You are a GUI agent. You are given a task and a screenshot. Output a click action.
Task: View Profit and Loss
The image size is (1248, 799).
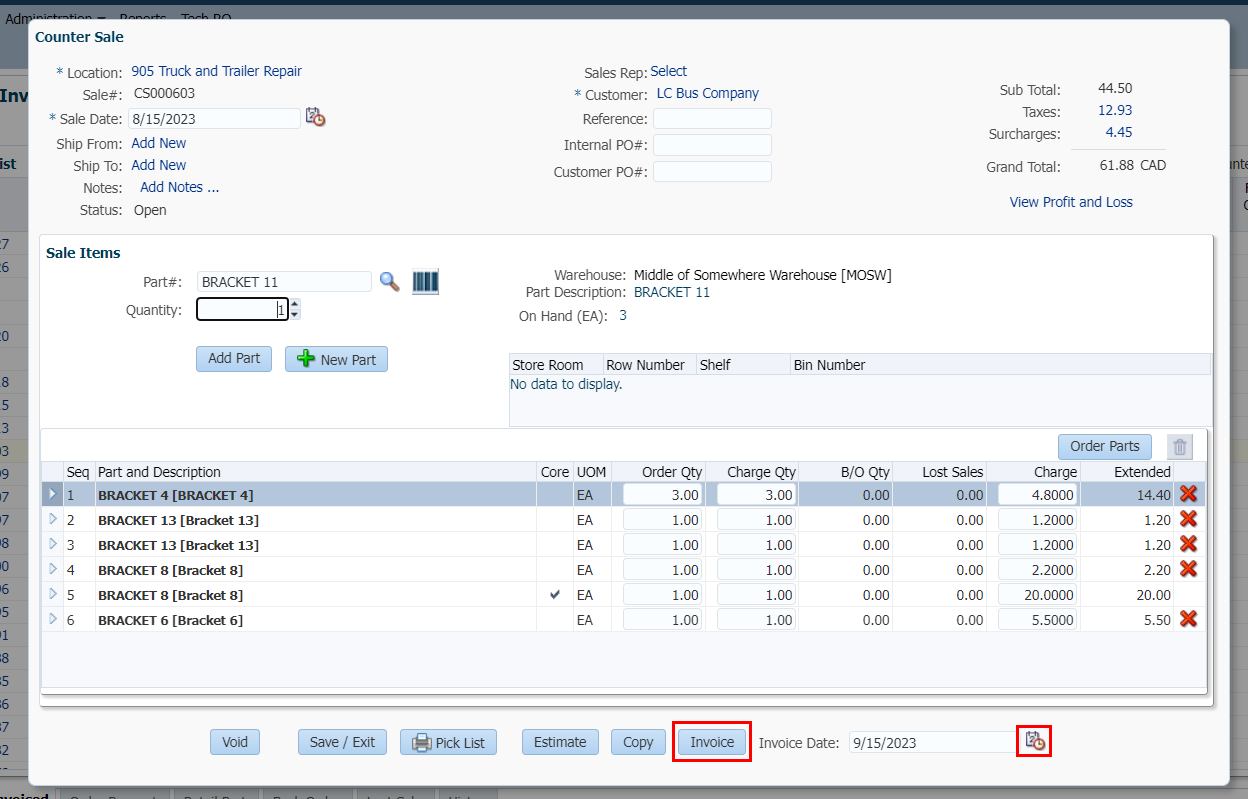pyautogui.click(x=1071, y=202)
